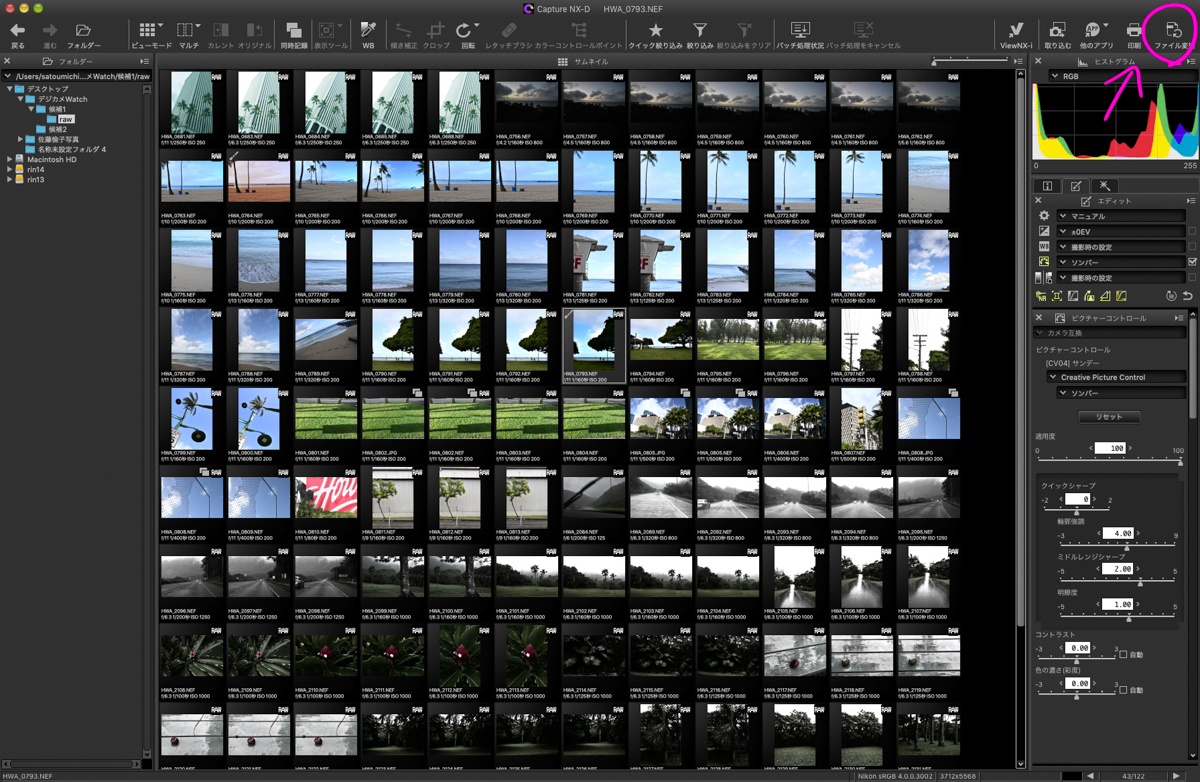The image size is (1200, 782).
Task: Toggle the bottom 撮影時の設定 row checkbox
Action: click(x=1192, y=277)
